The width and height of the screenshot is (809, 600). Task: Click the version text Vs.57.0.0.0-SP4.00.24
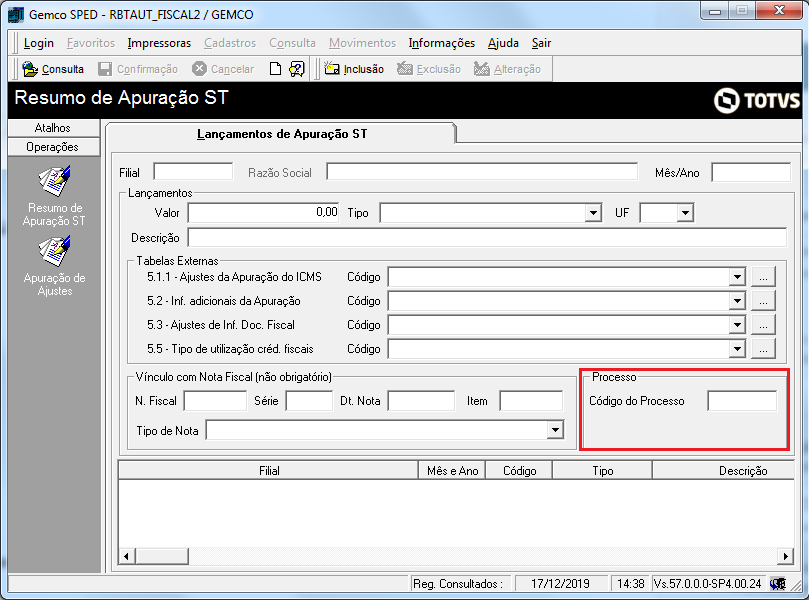[707, 583]
